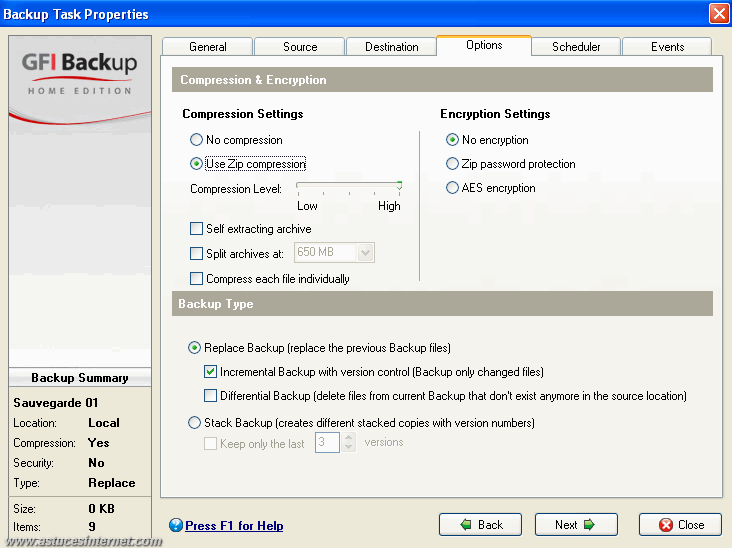The image size is (732, 548).
Task: Decrease versions count with down arrow
Action: [348, 447]
